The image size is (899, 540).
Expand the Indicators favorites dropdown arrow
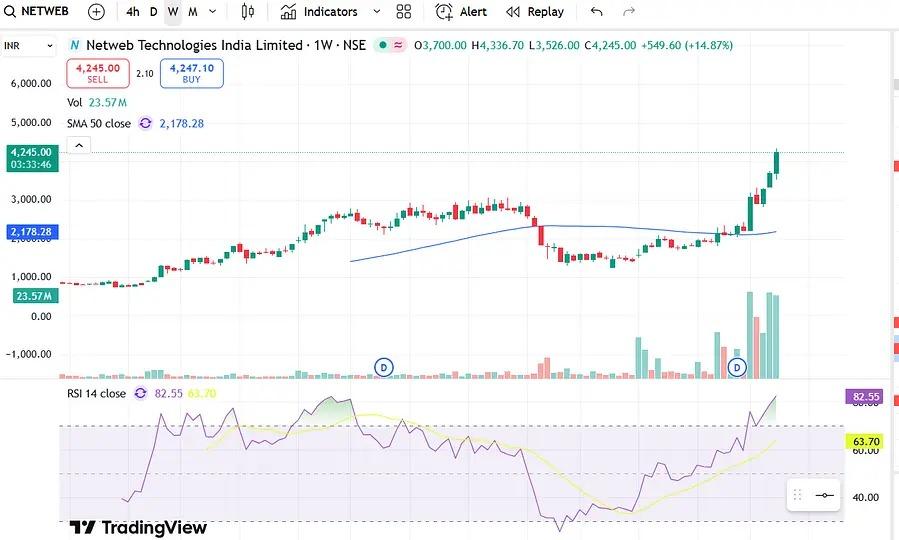[x=377, y=11]
